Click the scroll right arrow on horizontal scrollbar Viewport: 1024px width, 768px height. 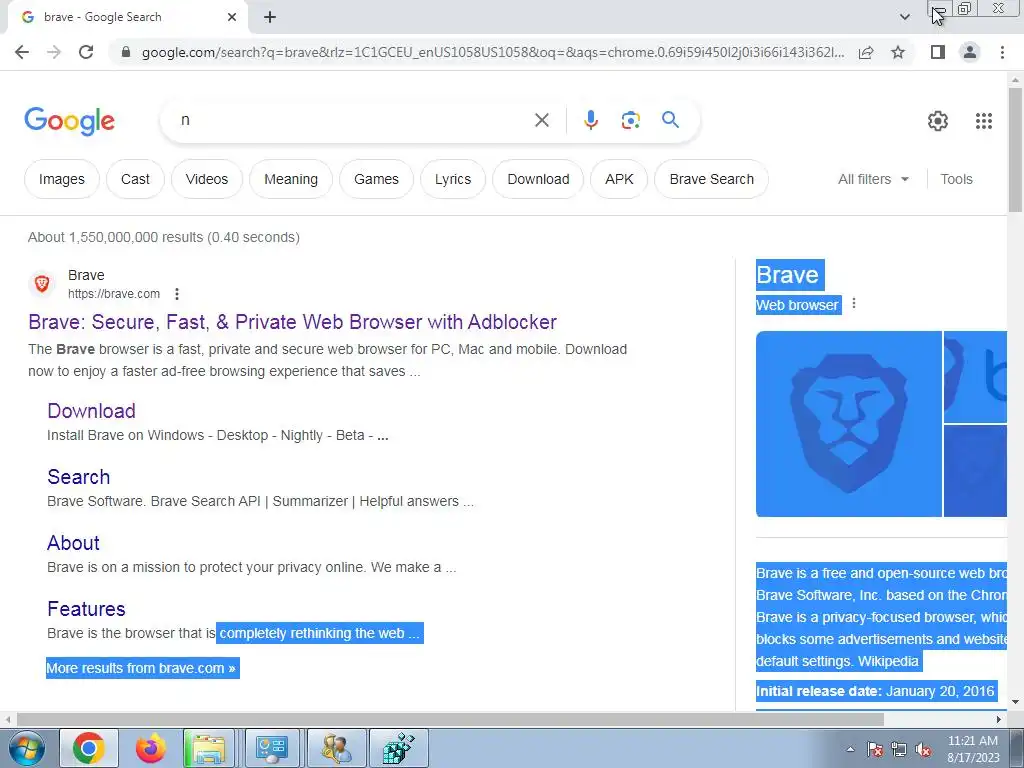[x=999, y=720]
